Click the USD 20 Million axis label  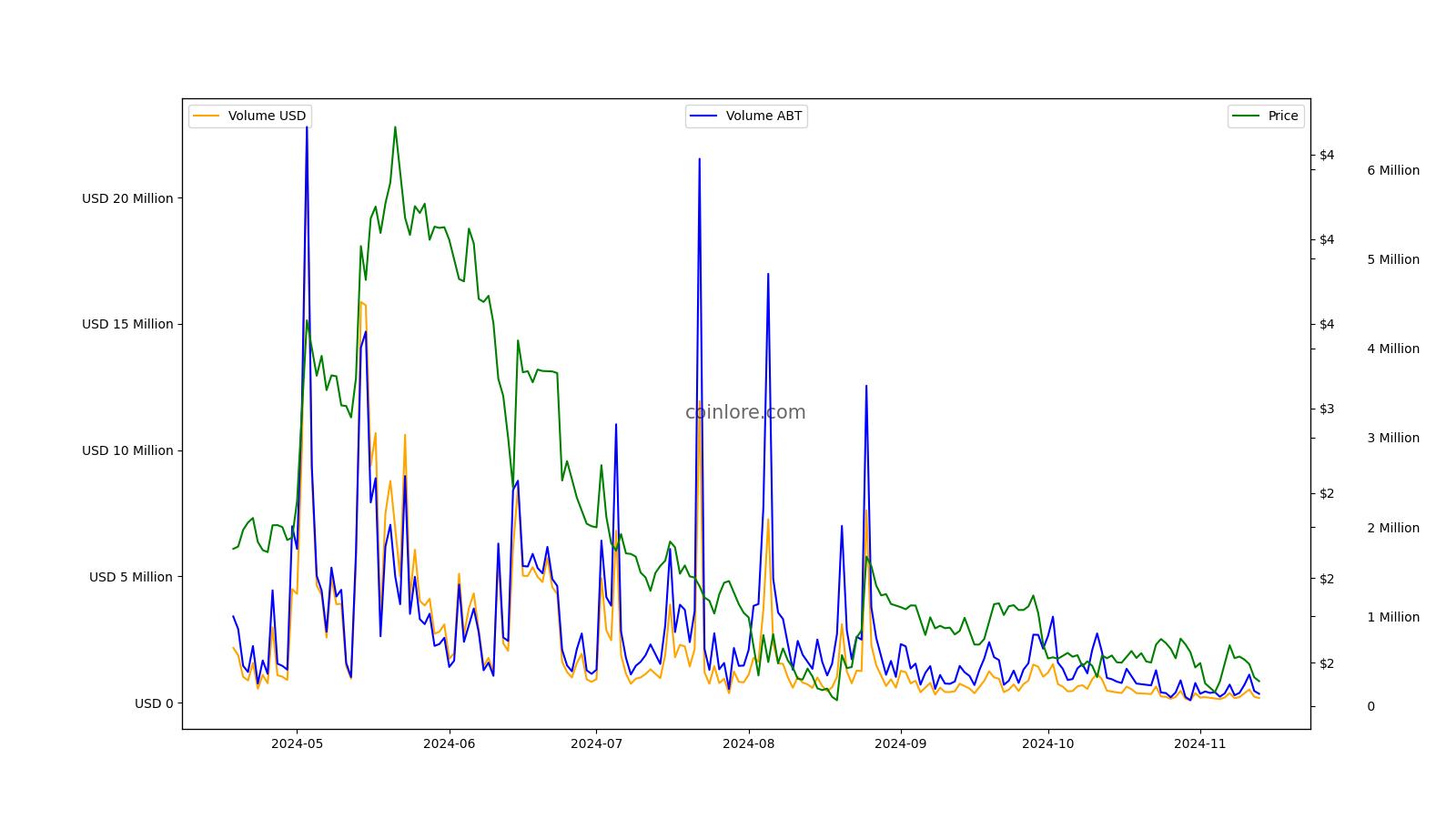(x=127, y=198)
